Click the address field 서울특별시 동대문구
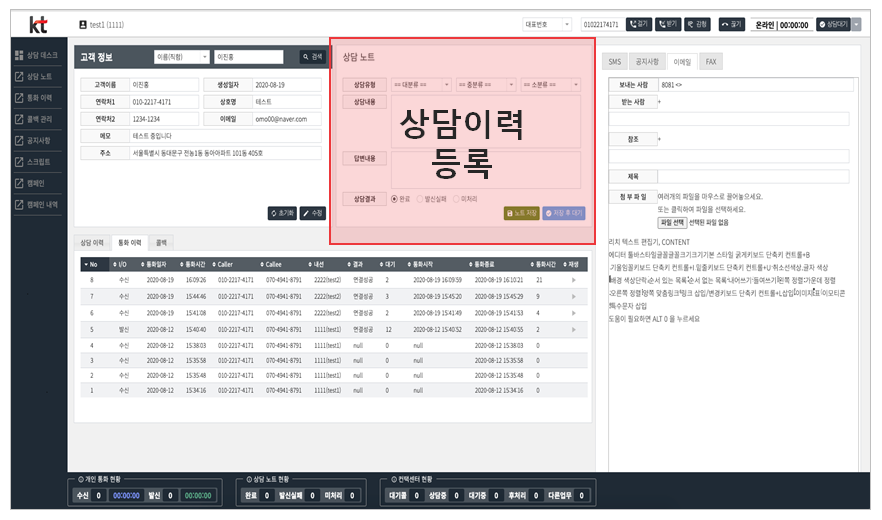Viewport: 882px width, 520px height. (225, 153)
